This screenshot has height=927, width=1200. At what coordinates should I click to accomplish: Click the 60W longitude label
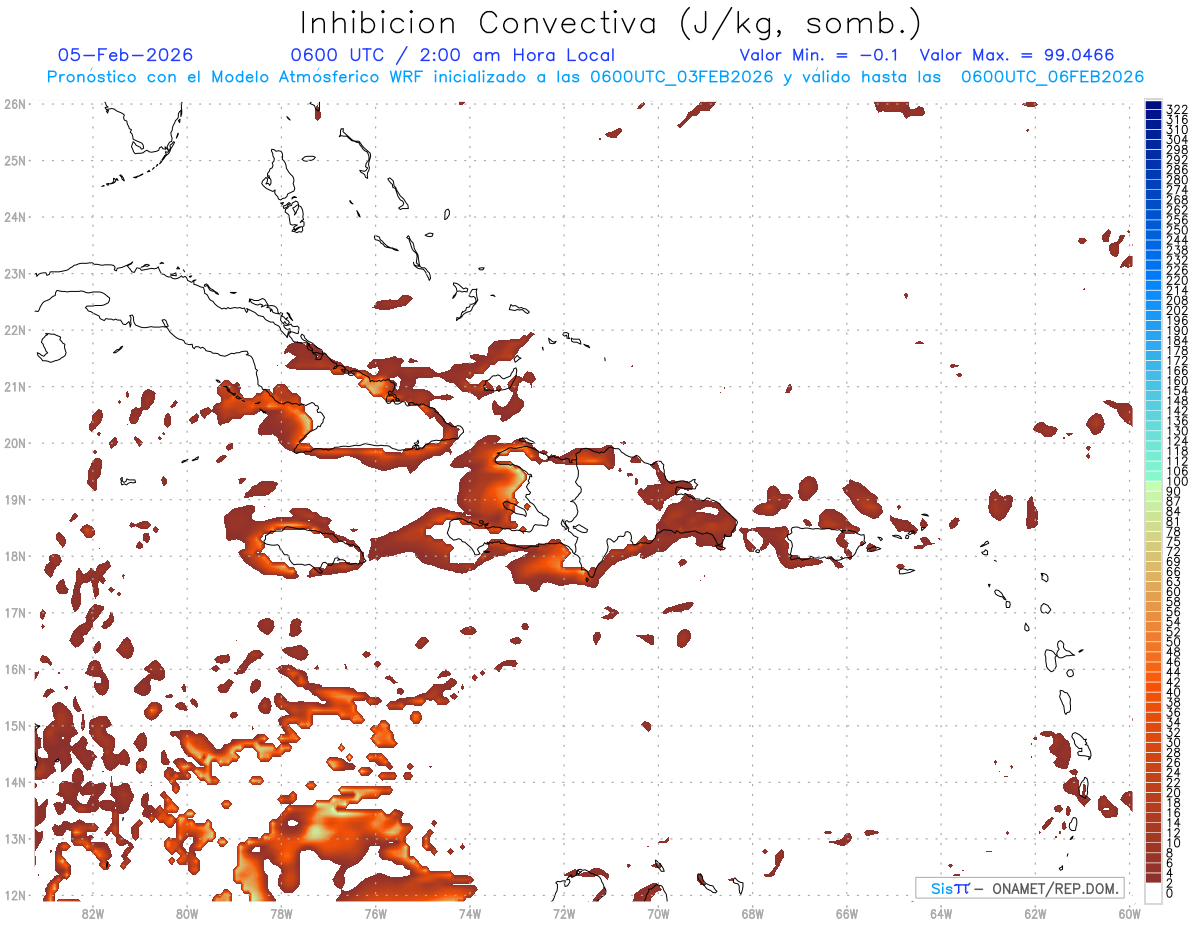pyautogui.click(x=1130, y=912)
